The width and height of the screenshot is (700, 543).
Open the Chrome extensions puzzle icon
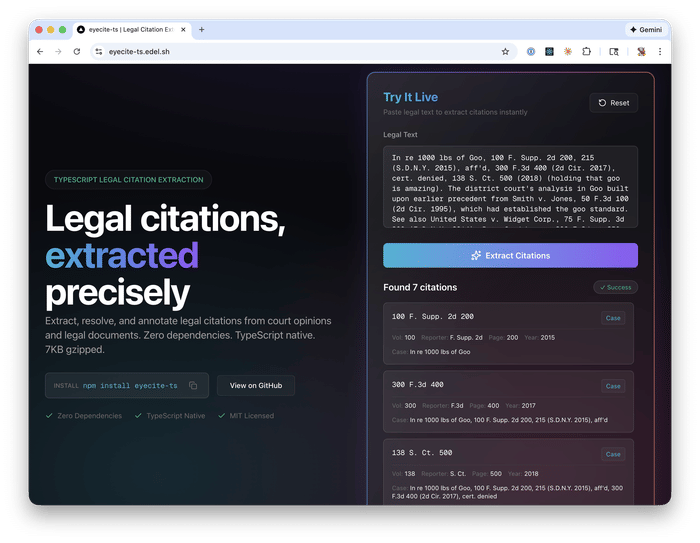pyautogui.click(x=587, y=51)
